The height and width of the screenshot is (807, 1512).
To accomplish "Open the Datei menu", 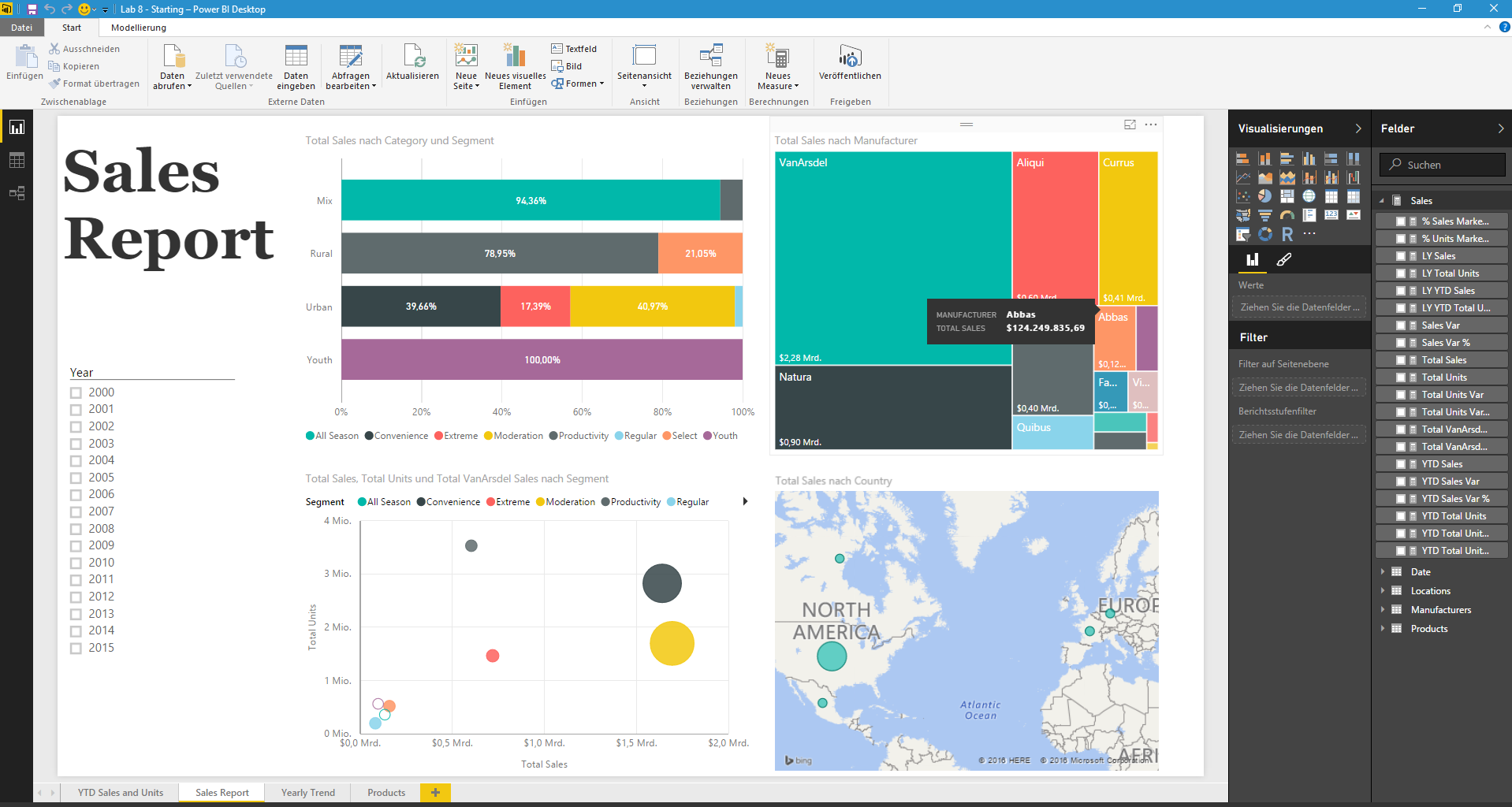I will 22,28.
